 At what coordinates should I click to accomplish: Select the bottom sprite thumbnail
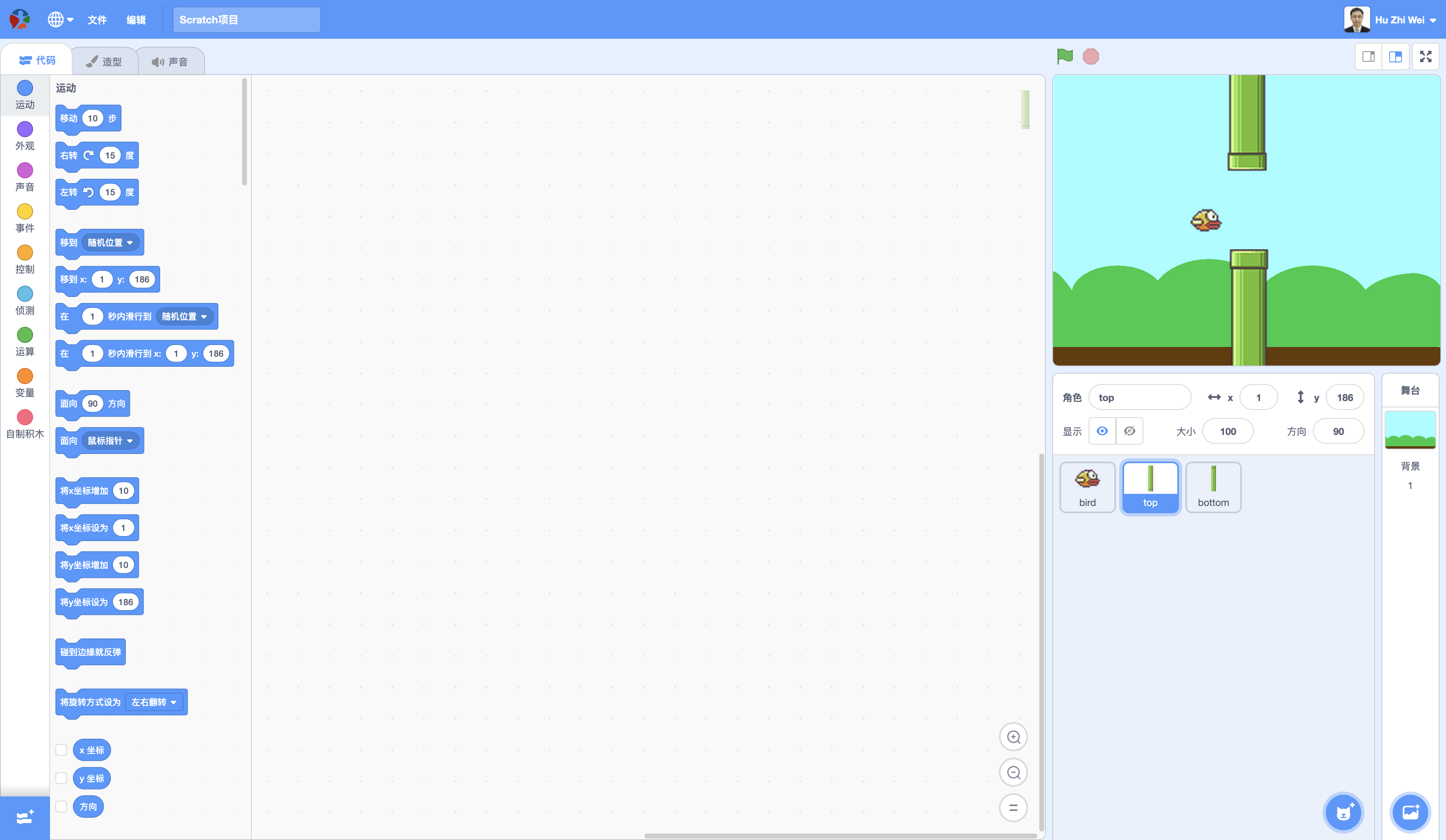pyautogui.click(x=1213, y=487)
